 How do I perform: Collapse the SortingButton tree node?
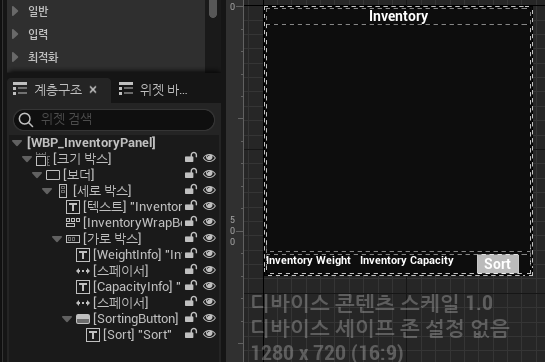[67, 319]
